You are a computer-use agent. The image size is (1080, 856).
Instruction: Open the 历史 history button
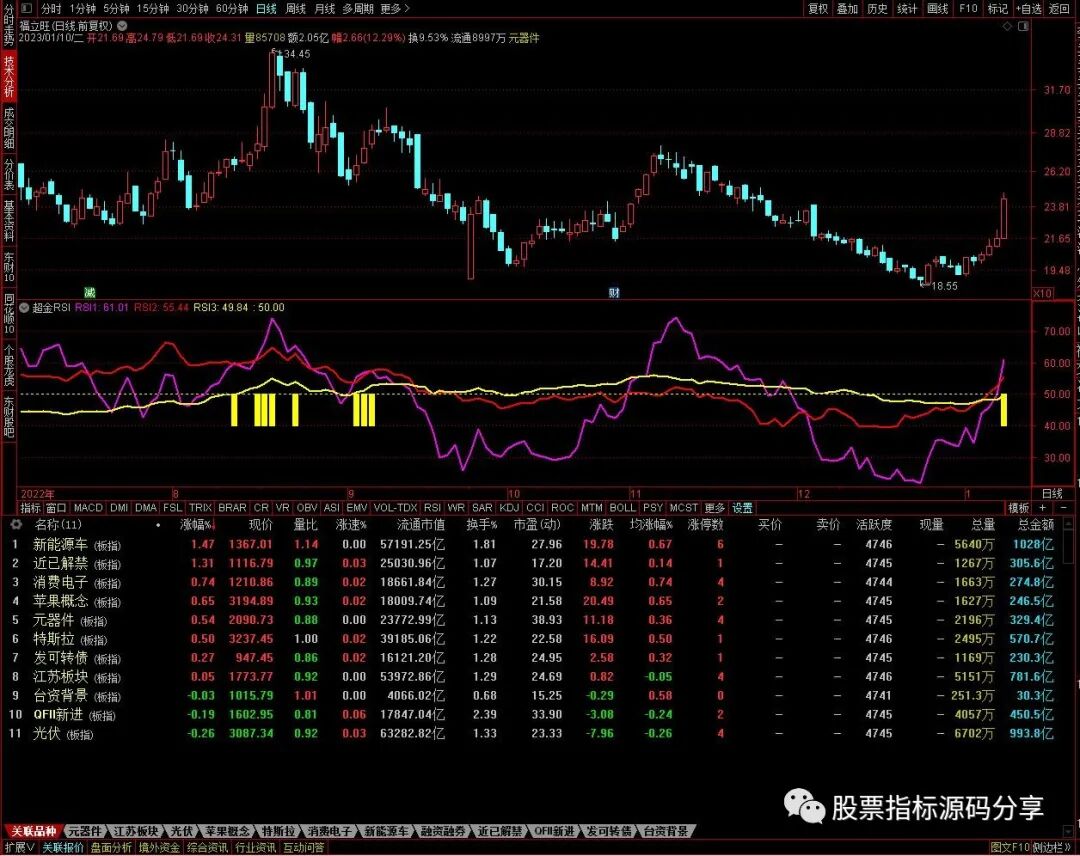pos(878,9)
